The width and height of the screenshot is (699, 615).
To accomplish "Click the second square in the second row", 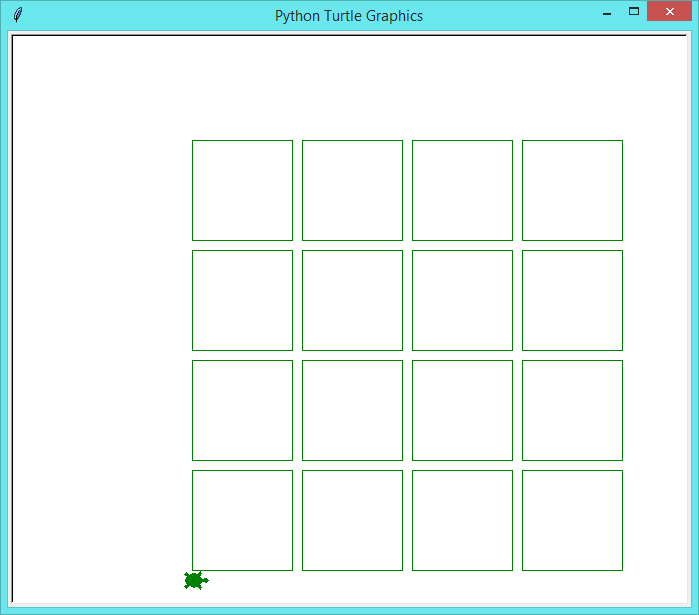I will point(352,300).
